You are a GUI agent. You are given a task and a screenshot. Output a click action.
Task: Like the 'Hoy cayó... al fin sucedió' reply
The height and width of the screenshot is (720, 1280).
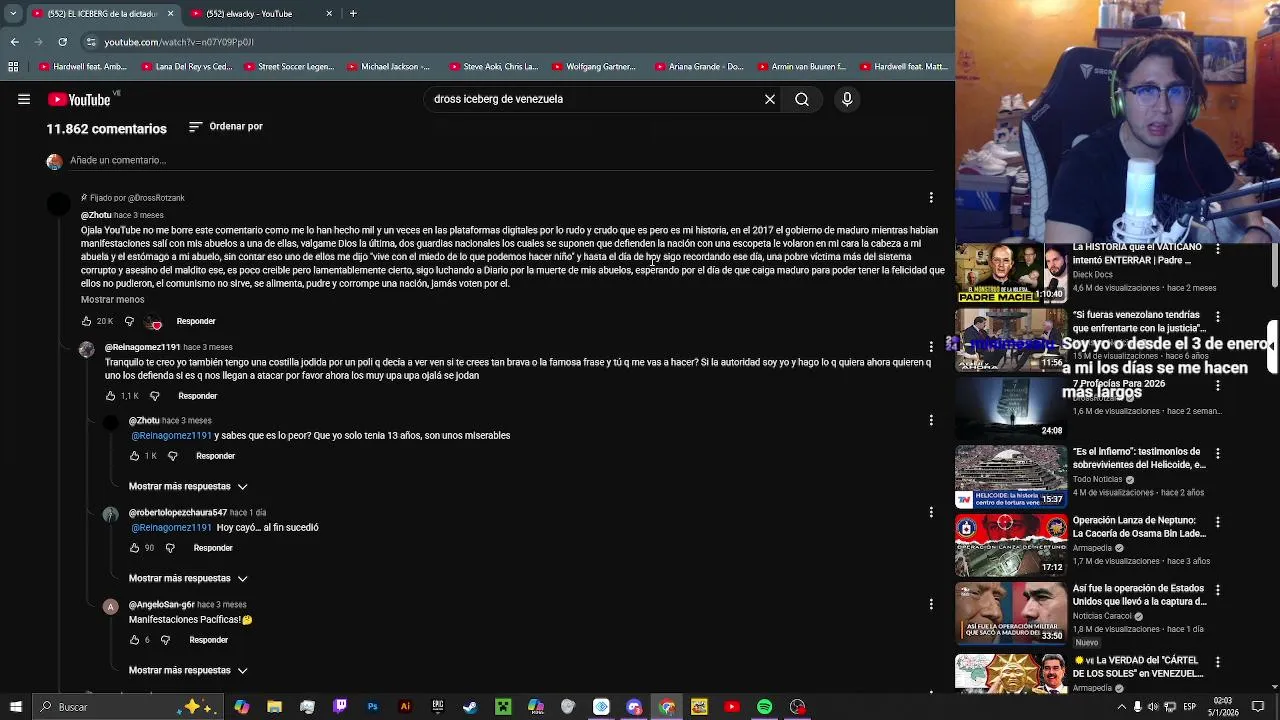click(134, 548)
